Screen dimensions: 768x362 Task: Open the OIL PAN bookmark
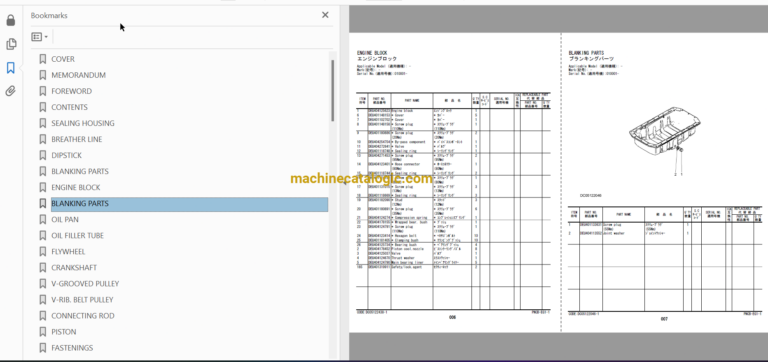65,220
